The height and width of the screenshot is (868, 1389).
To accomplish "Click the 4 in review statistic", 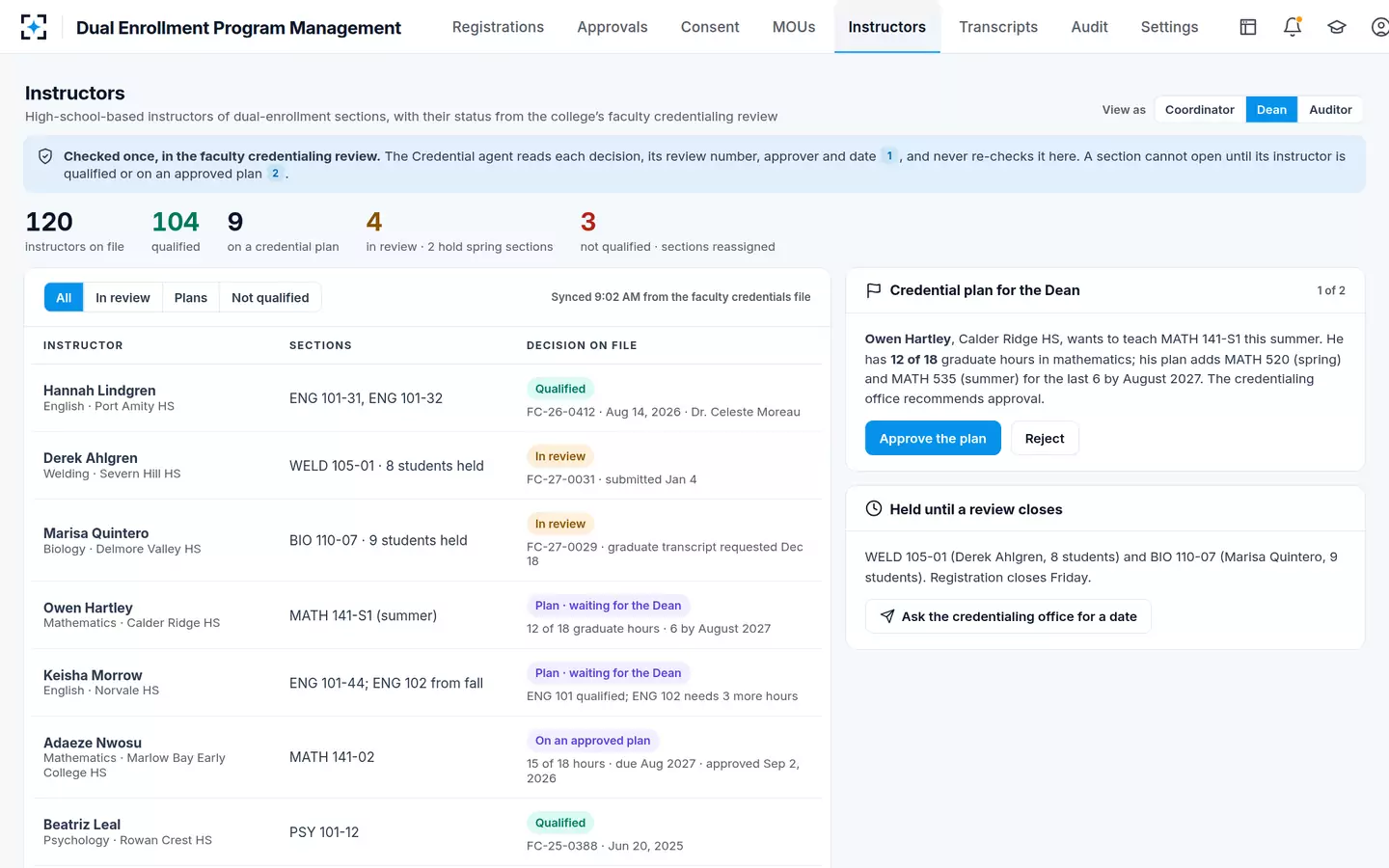I will click(459, 231).
